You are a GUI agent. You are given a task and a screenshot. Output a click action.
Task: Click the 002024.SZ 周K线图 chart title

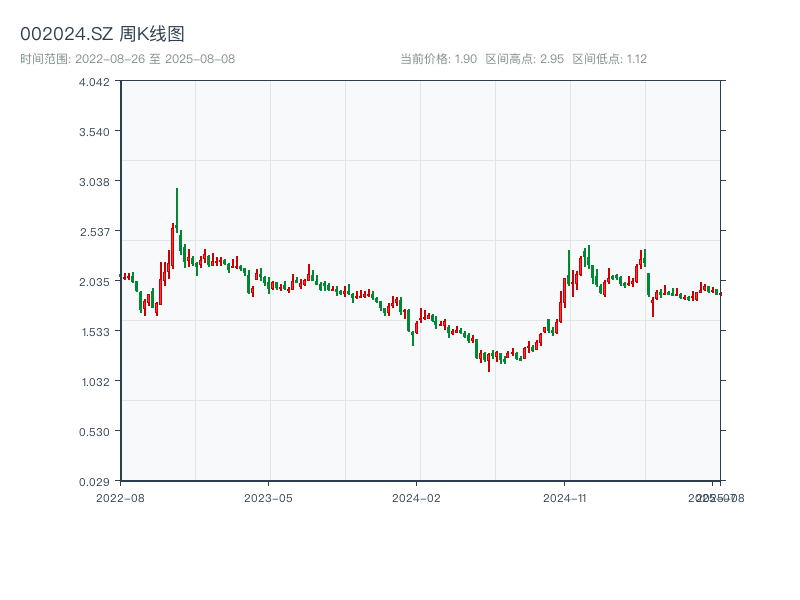tap(102, 34)
